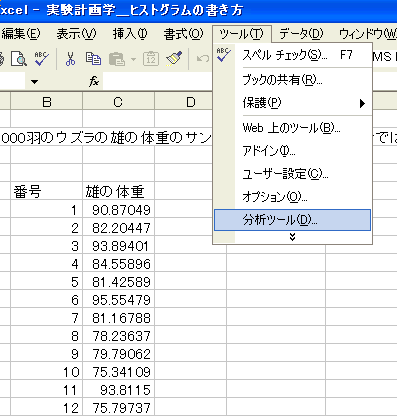The image size is (397, 416).
Task: Click the spell check toolbar icon
Action: click(42, 59)
